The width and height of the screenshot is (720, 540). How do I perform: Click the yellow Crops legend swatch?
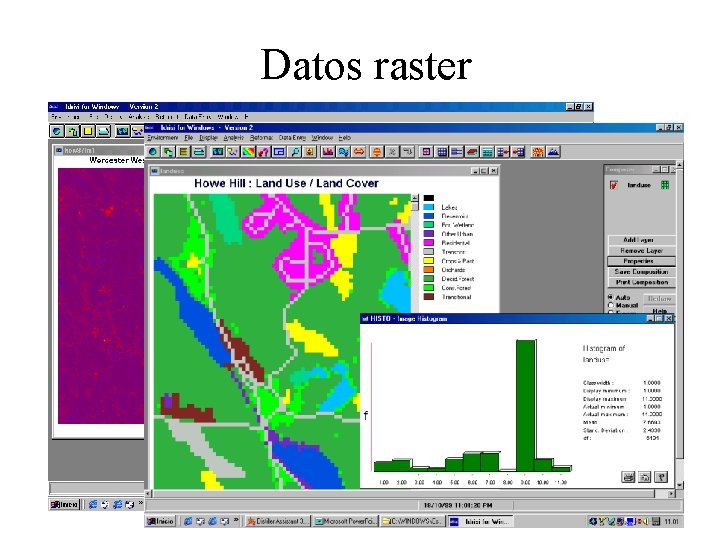(428, 260)
